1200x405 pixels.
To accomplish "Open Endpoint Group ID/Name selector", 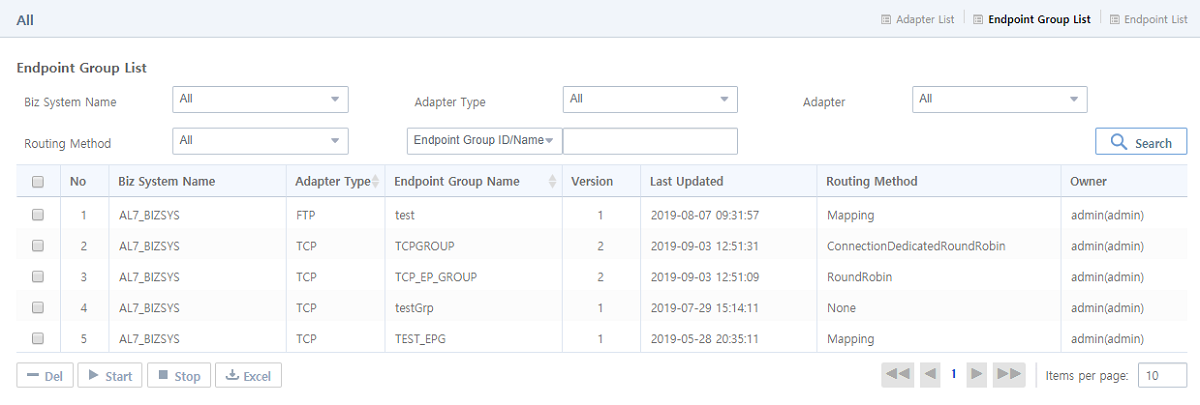I will pos(484,141).
